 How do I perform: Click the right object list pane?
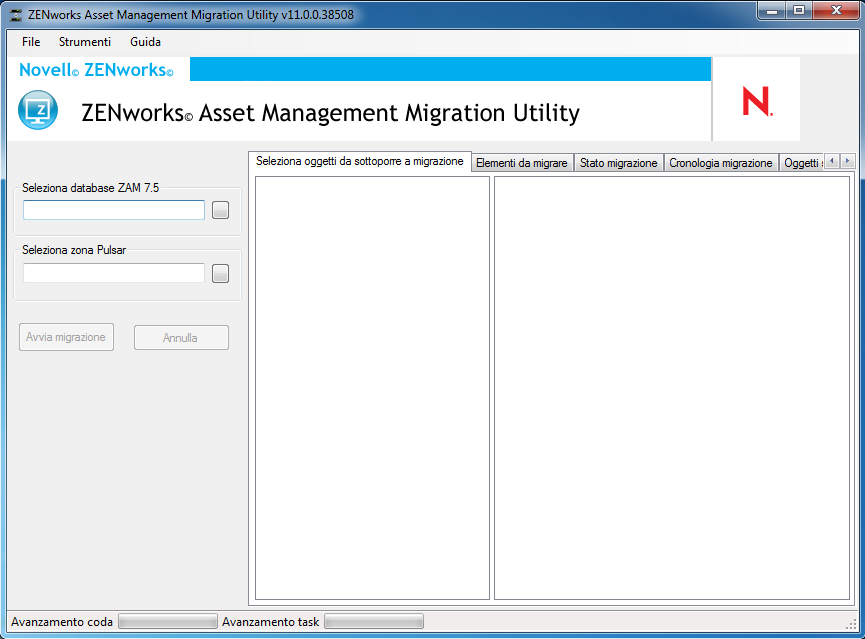point(672,388)
